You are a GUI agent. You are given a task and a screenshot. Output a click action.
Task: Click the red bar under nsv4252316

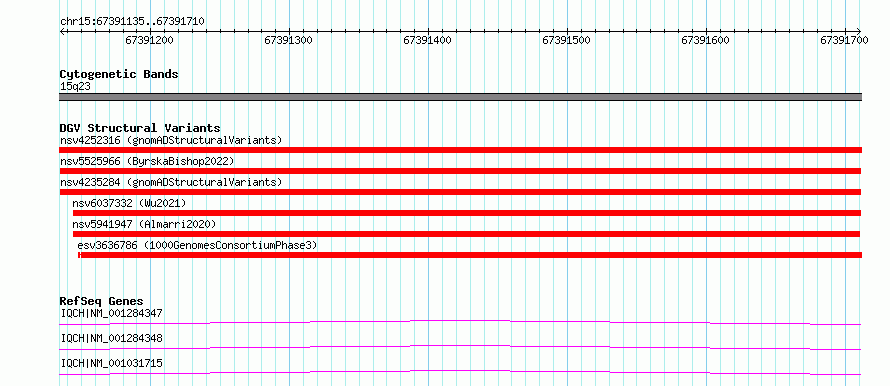pos(460,150)
